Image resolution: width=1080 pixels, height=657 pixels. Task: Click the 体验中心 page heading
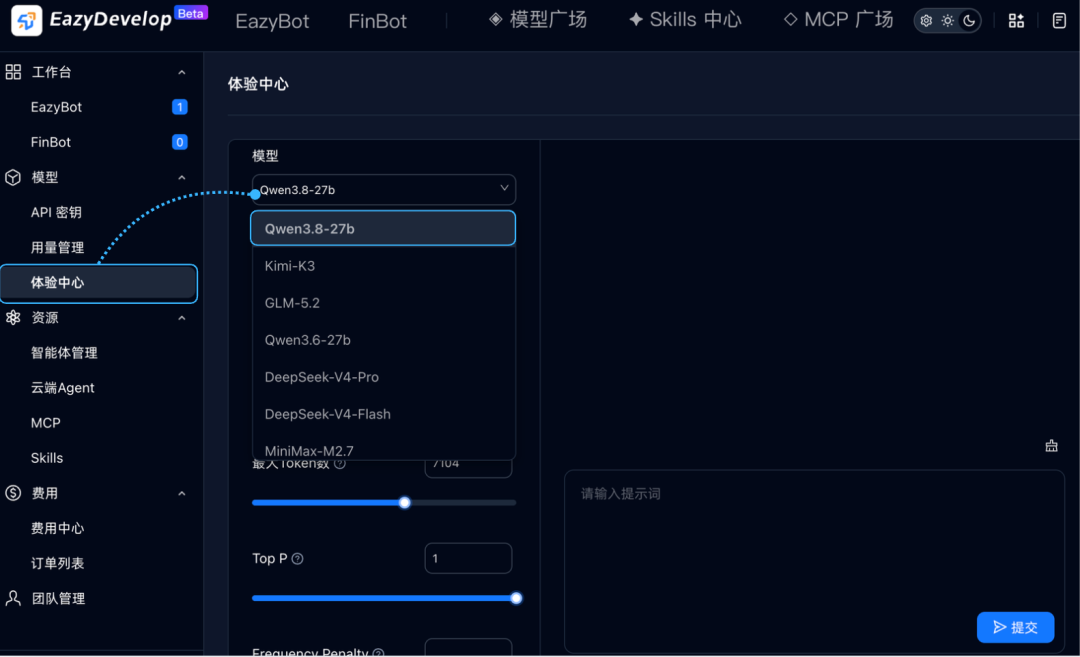[x=258, y=84]
